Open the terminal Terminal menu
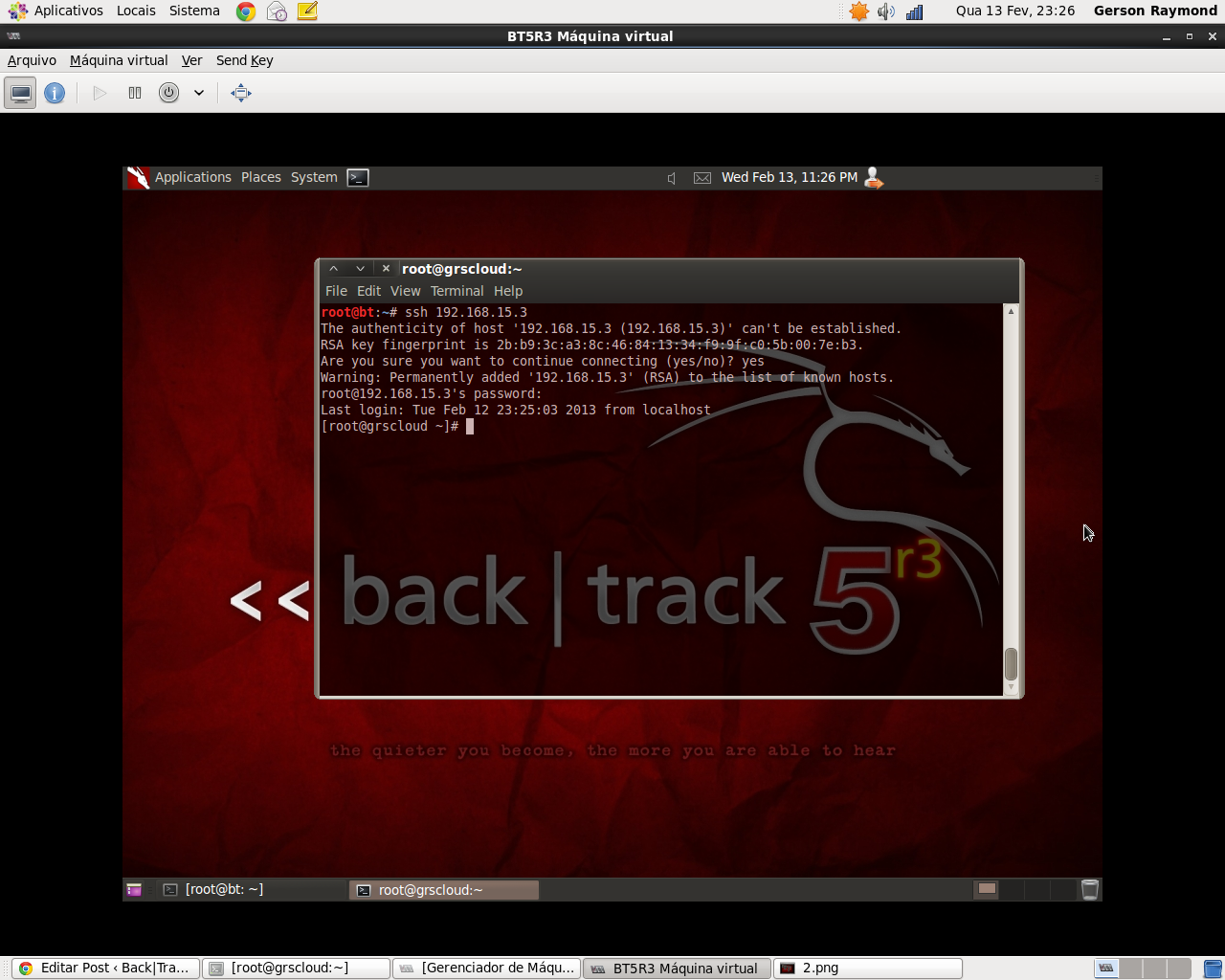1225x980 pixels. pos(457,291)
